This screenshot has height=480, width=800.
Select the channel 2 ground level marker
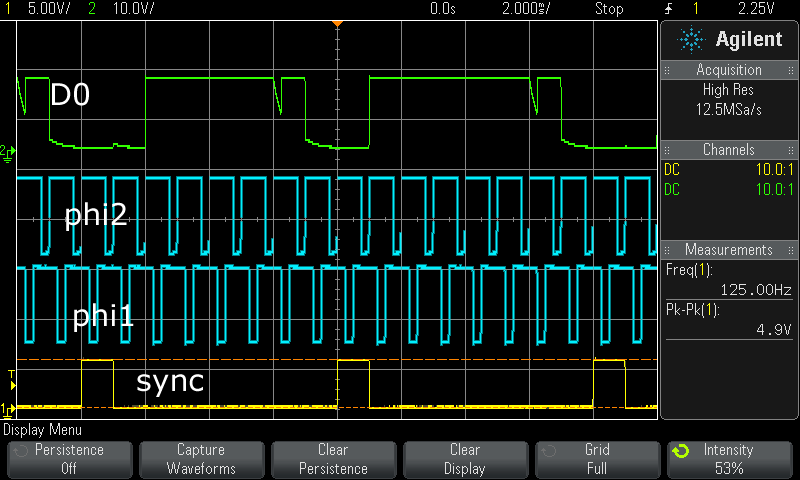9,150
